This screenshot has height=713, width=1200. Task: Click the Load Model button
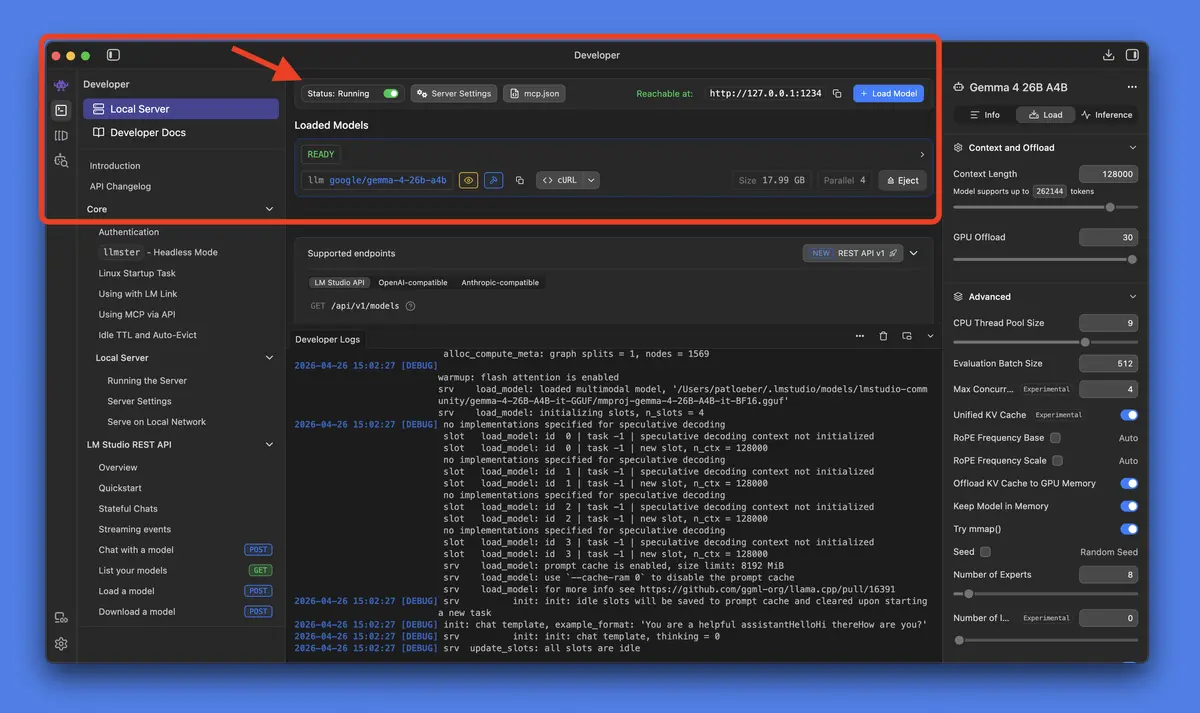point(888,93)
